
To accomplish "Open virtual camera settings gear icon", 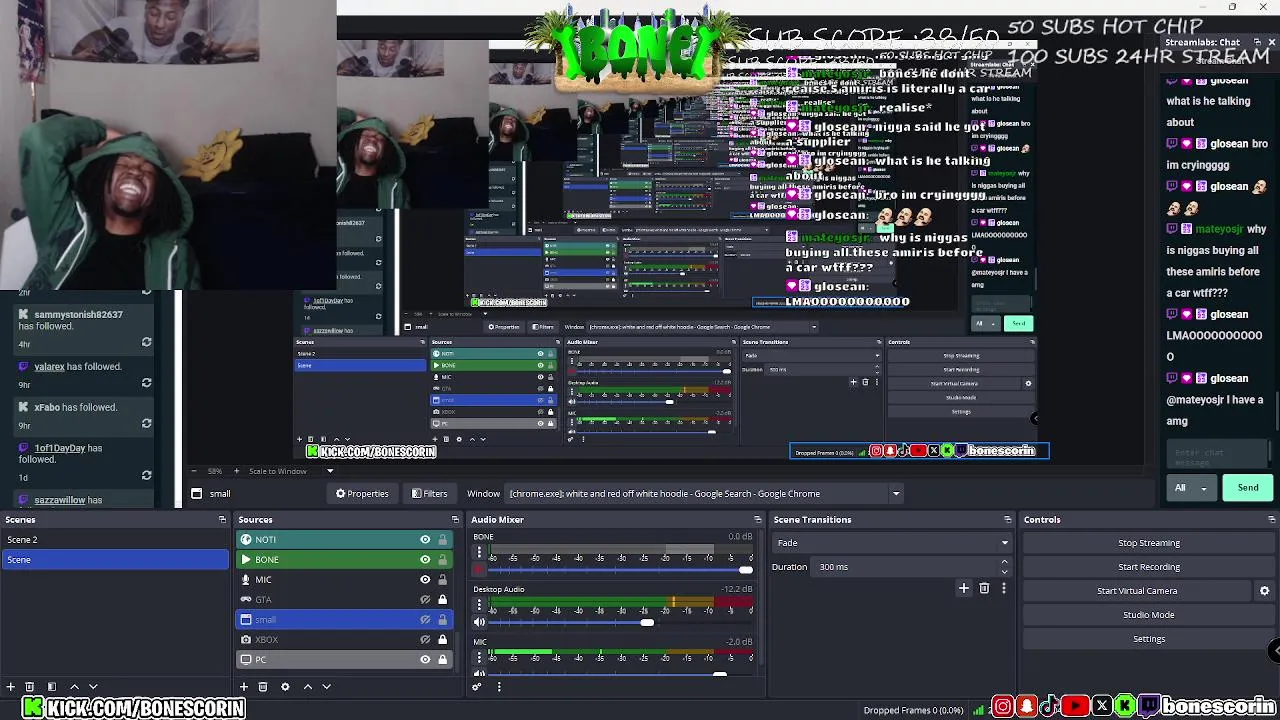I will point(1264,591).
